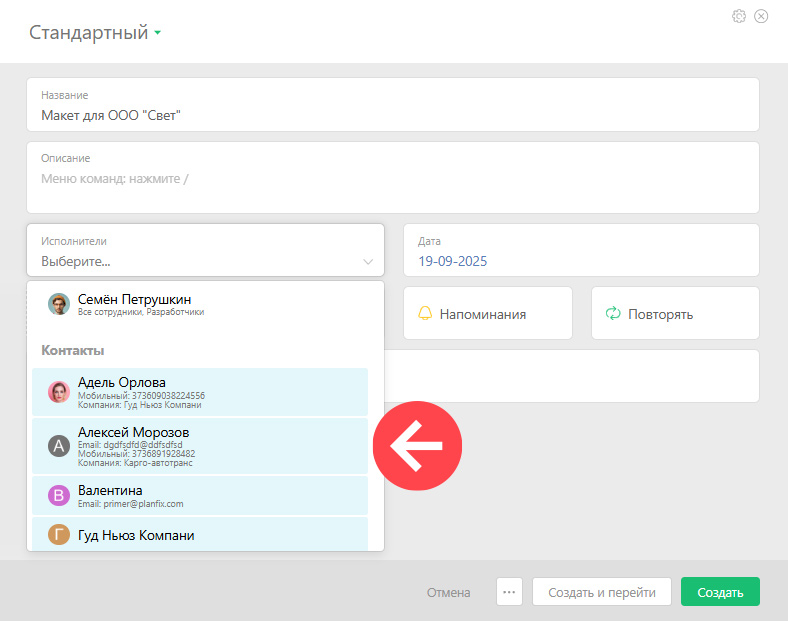Click the orange Г avatar icon
Screen dimensions: 788x621
coord(59,535)
